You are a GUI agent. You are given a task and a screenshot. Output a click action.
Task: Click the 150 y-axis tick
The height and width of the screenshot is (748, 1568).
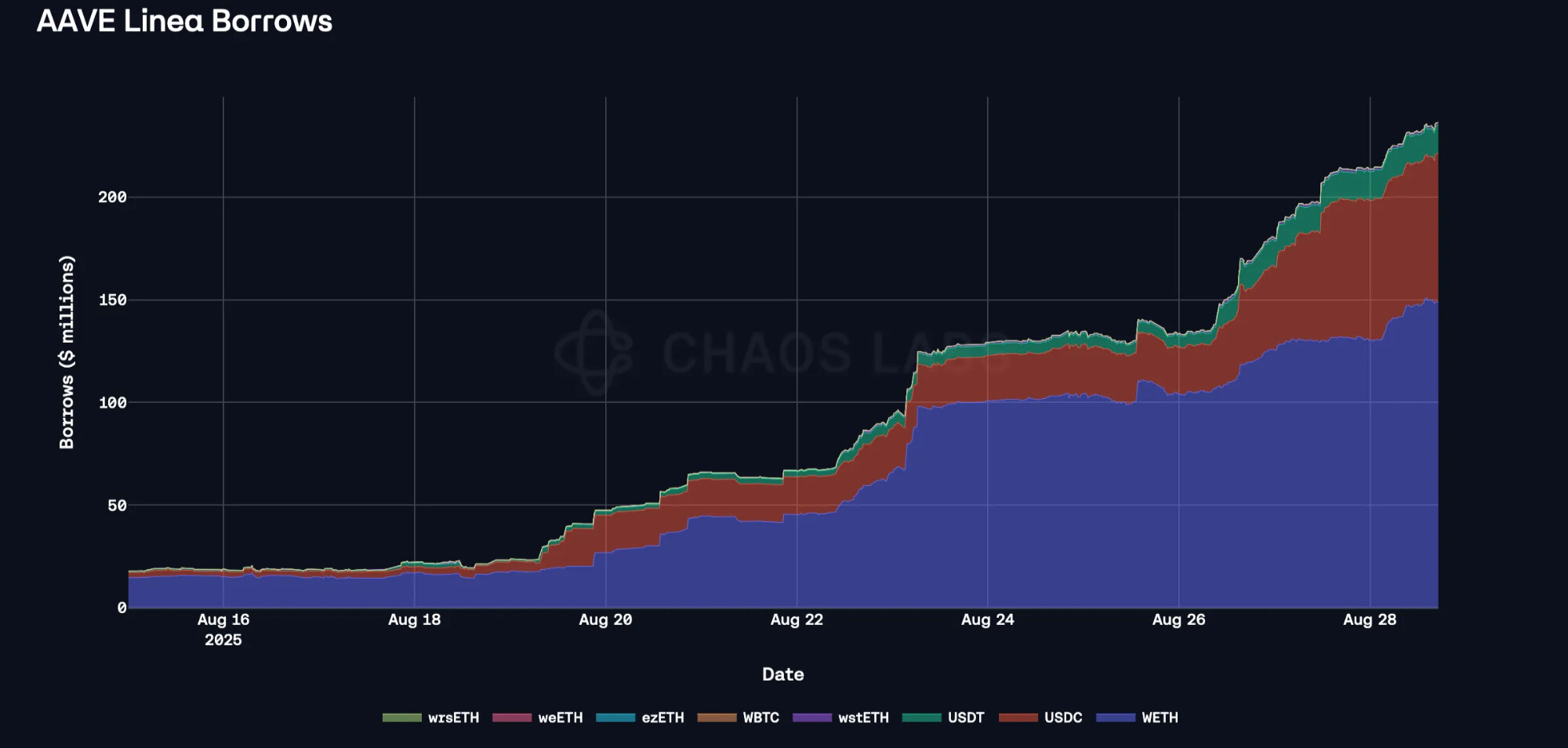[x=112, y=300]
